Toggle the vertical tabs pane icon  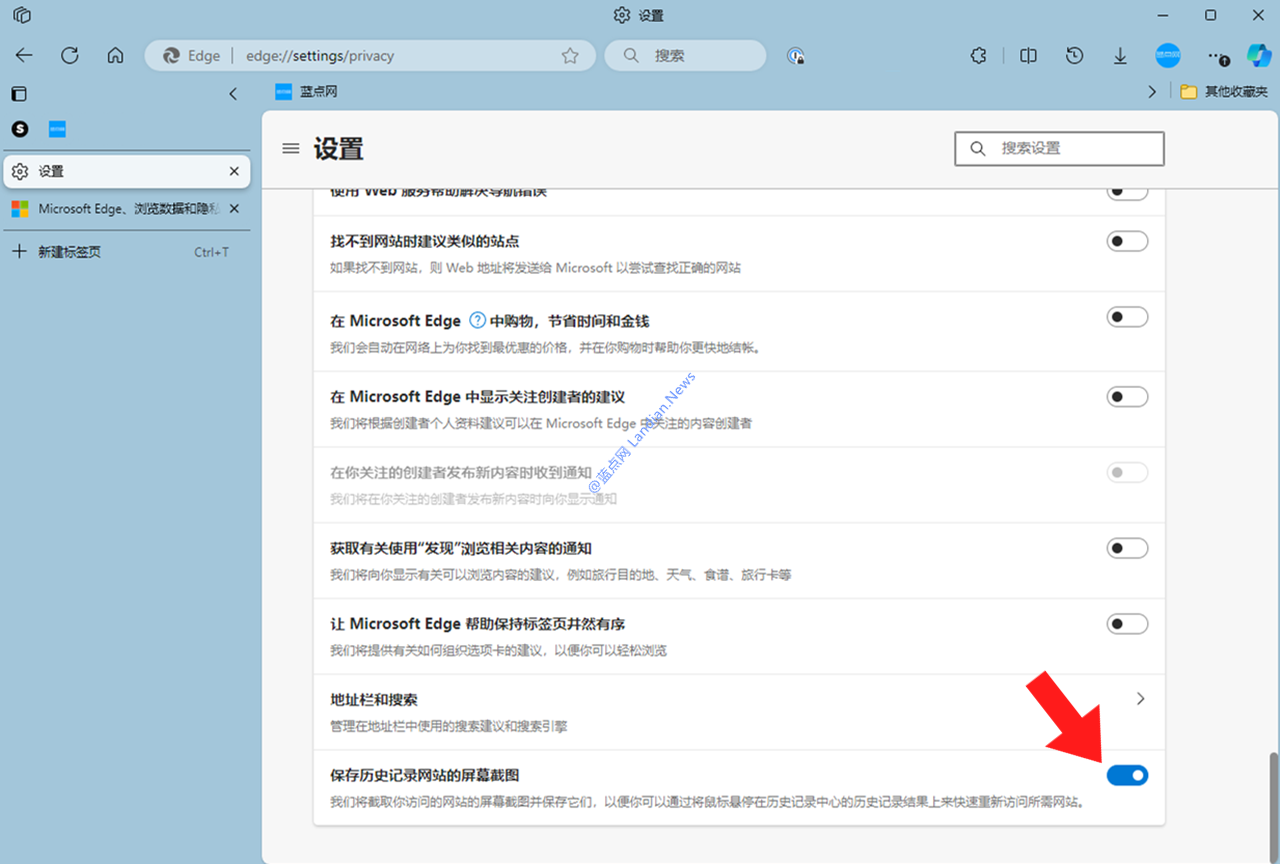click(x=19, y=94)
